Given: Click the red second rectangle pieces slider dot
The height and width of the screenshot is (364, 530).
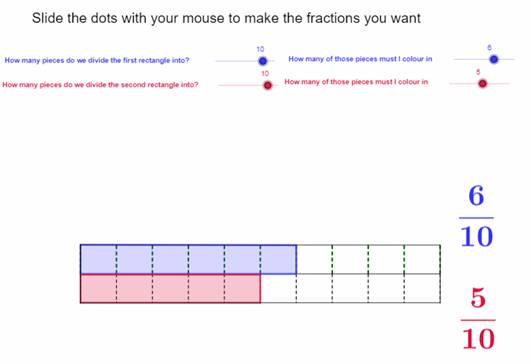Looking at the screenshot, I should 267,85.
